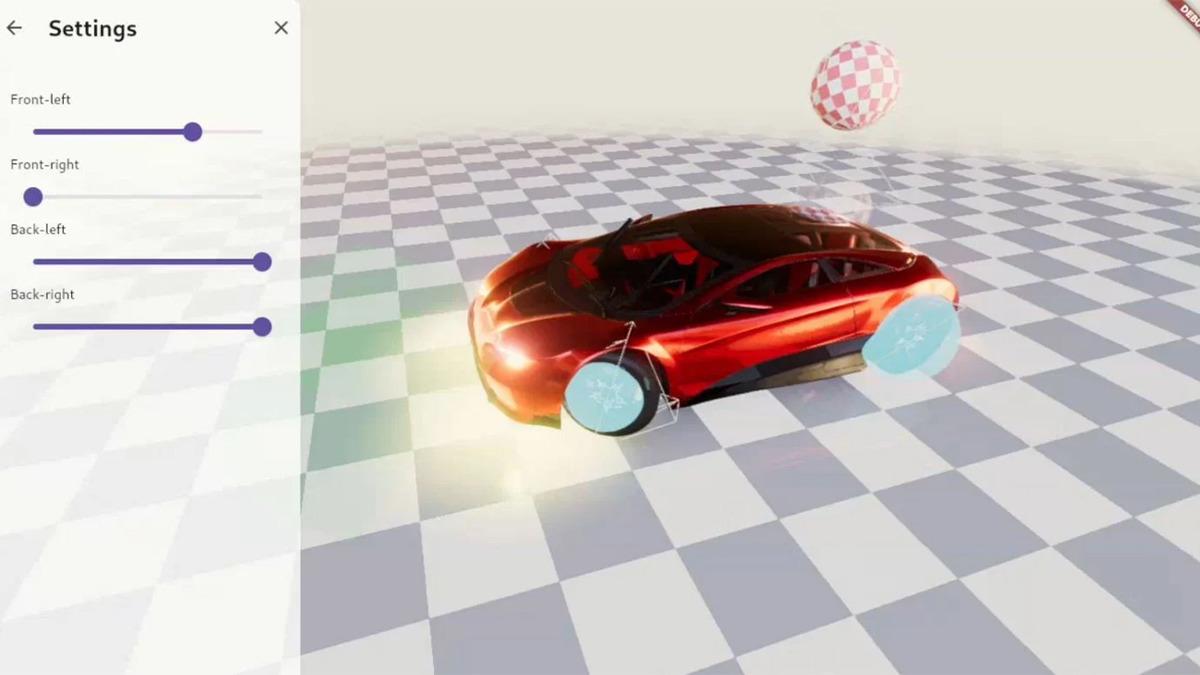Click the Front-left slider thumb
The width and height of the screenshot is (1200, 675).
193,132
